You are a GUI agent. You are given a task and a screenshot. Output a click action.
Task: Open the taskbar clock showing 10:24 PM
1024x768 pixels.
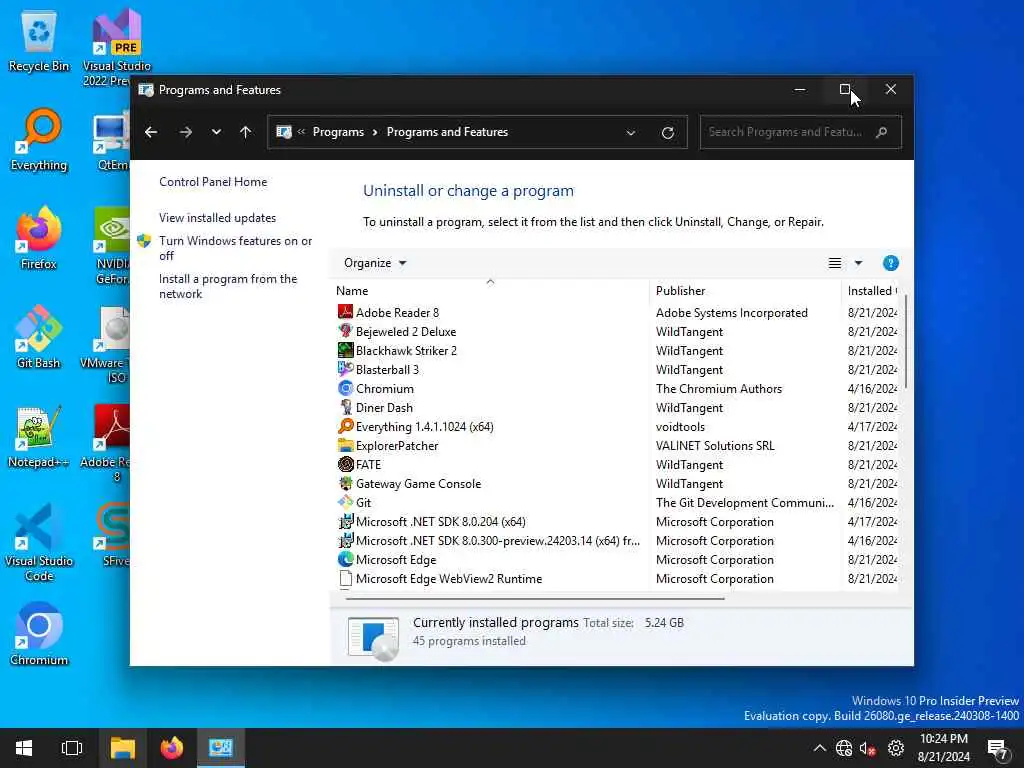944,748
